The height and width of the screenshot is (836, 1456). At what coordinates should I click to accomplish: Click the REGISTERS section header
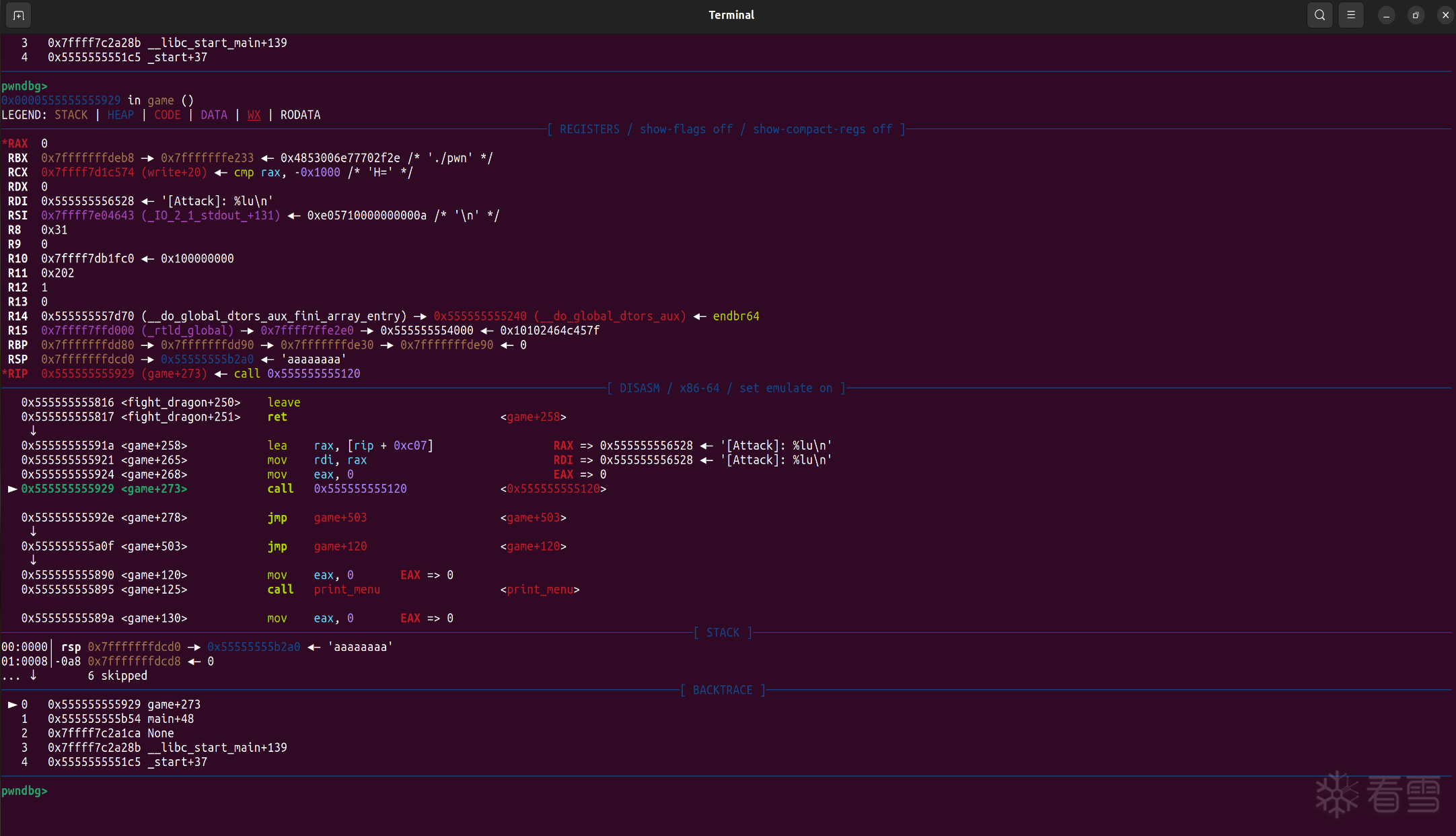(x=589, y=129)
